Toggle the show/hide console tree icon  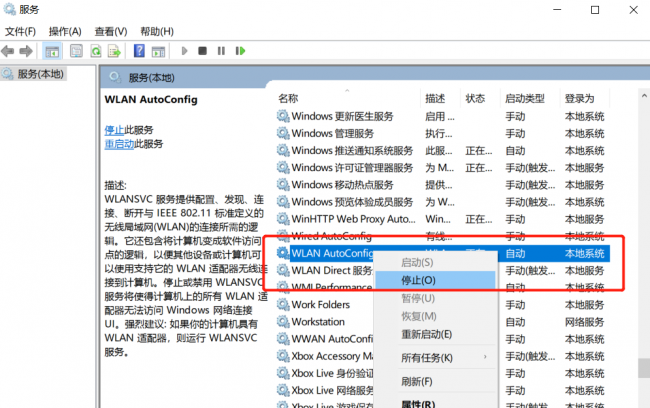point(52,51)
